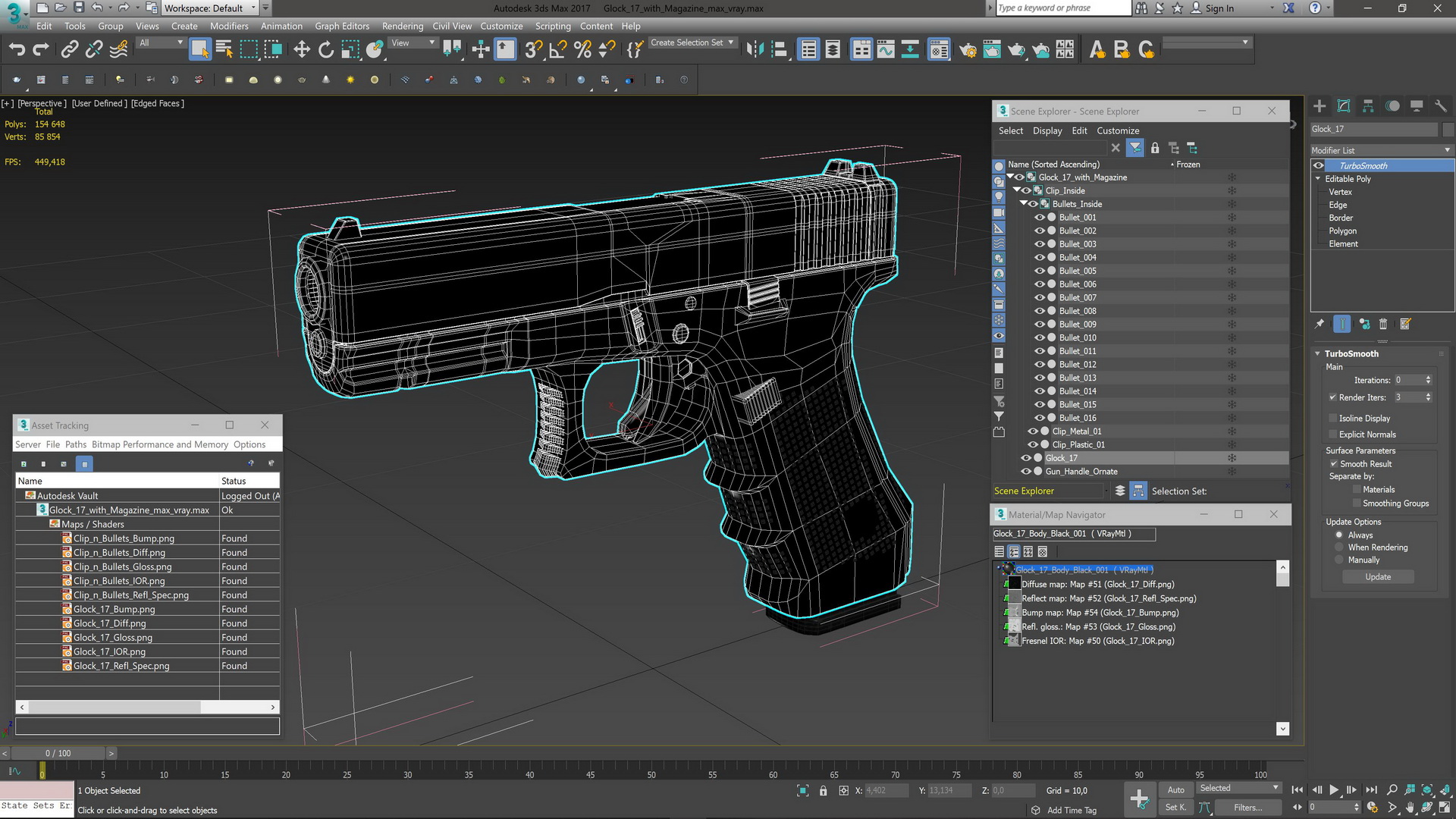This screenshot has width=1456, height=819.
Task: Collapse the TurboSmooth rollout
Action: [x=1318, y=354]
